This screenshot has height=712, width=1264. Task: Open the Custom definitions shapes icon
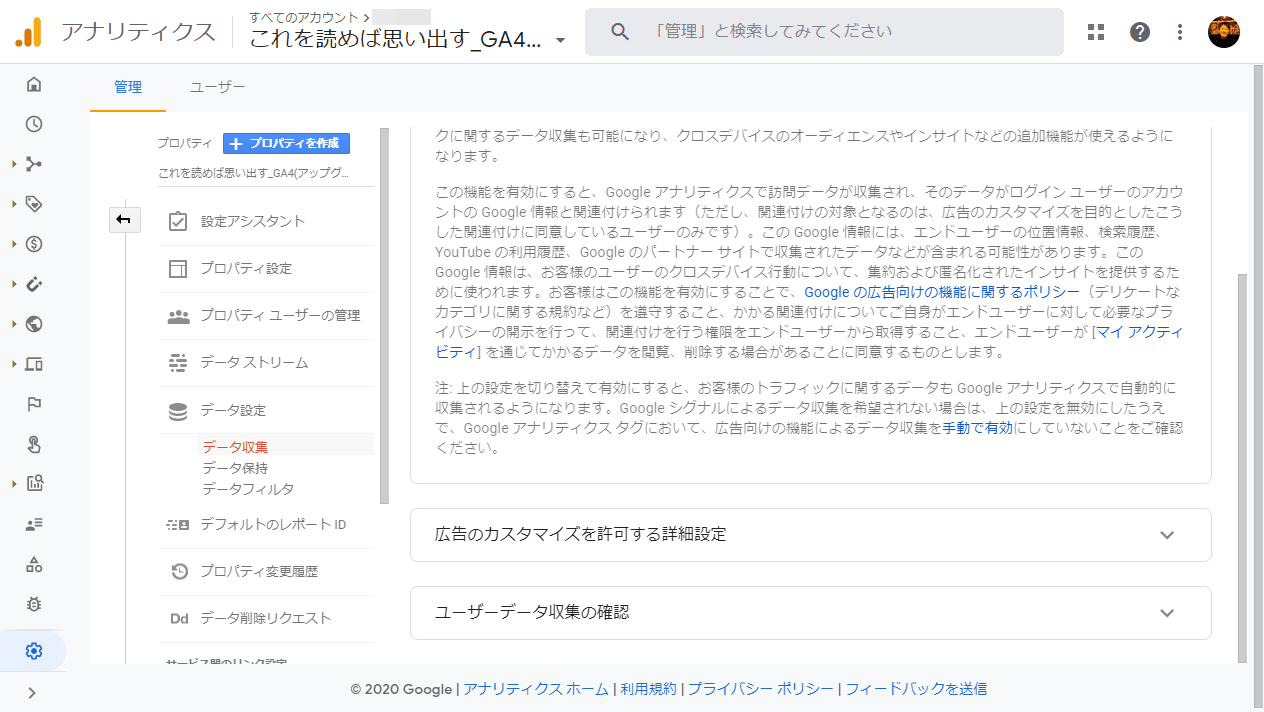coord(34,564)
